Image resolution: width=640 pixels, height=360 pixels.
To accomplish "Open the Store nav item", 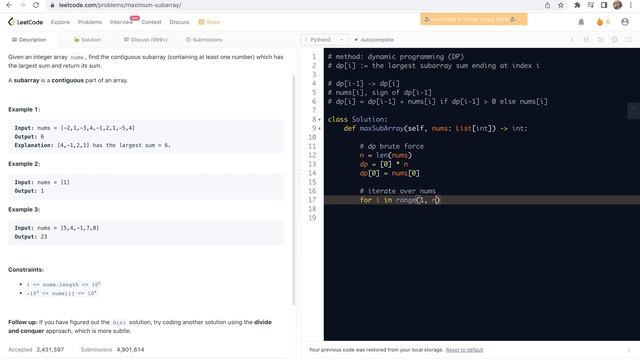I will [209, 22].
